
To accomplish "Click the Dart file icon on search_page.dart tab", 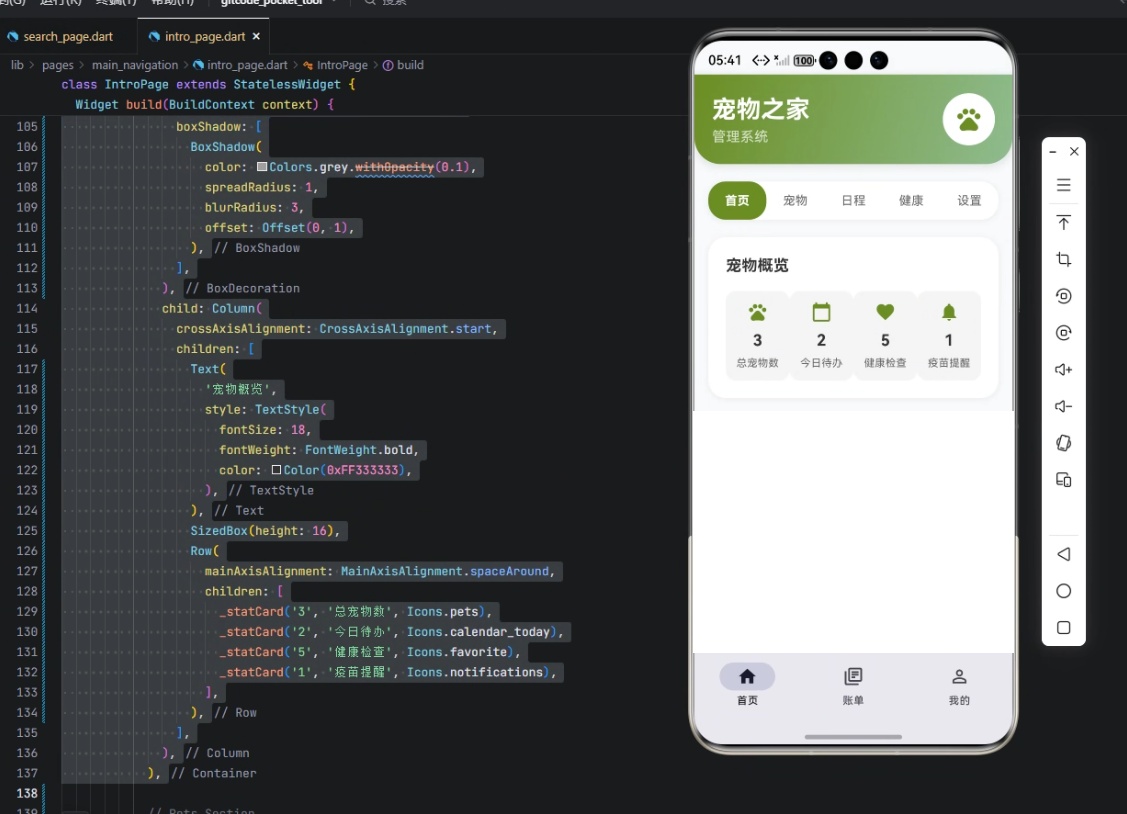I will (12, 37).
